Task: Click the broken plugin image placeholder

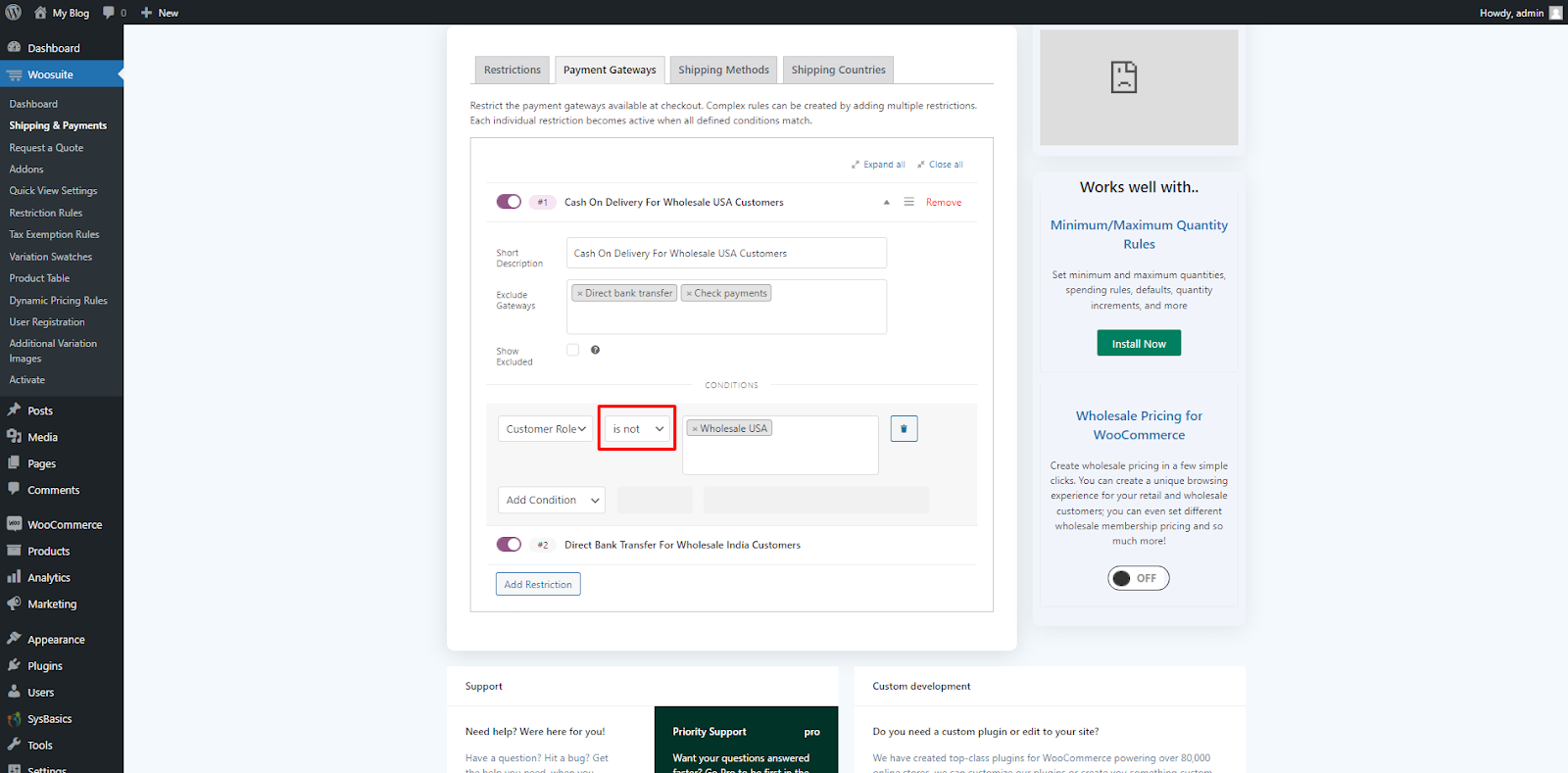Action: point(1123,76)
